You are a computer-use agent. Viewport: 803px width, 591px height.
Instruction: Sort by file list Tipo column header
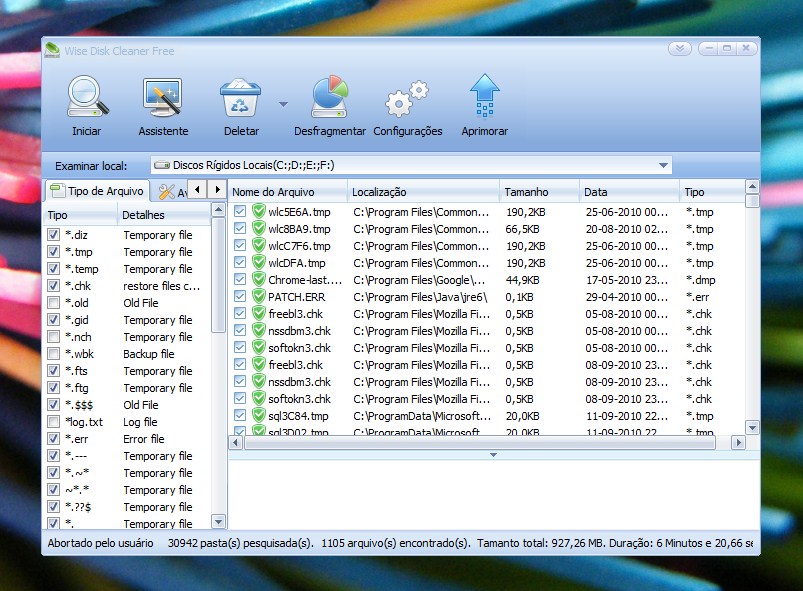tap(712, 192)
